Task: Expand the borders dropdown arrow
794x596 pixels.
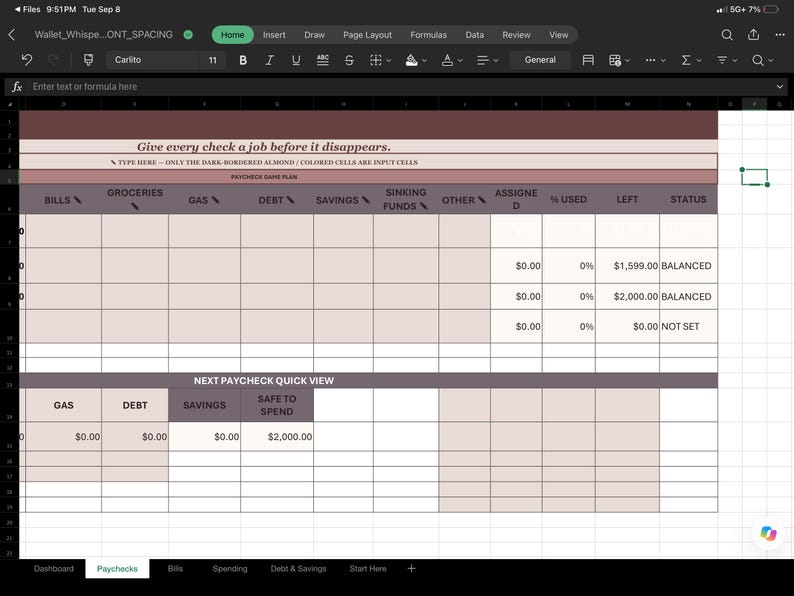Action: (x=388, y=60)
